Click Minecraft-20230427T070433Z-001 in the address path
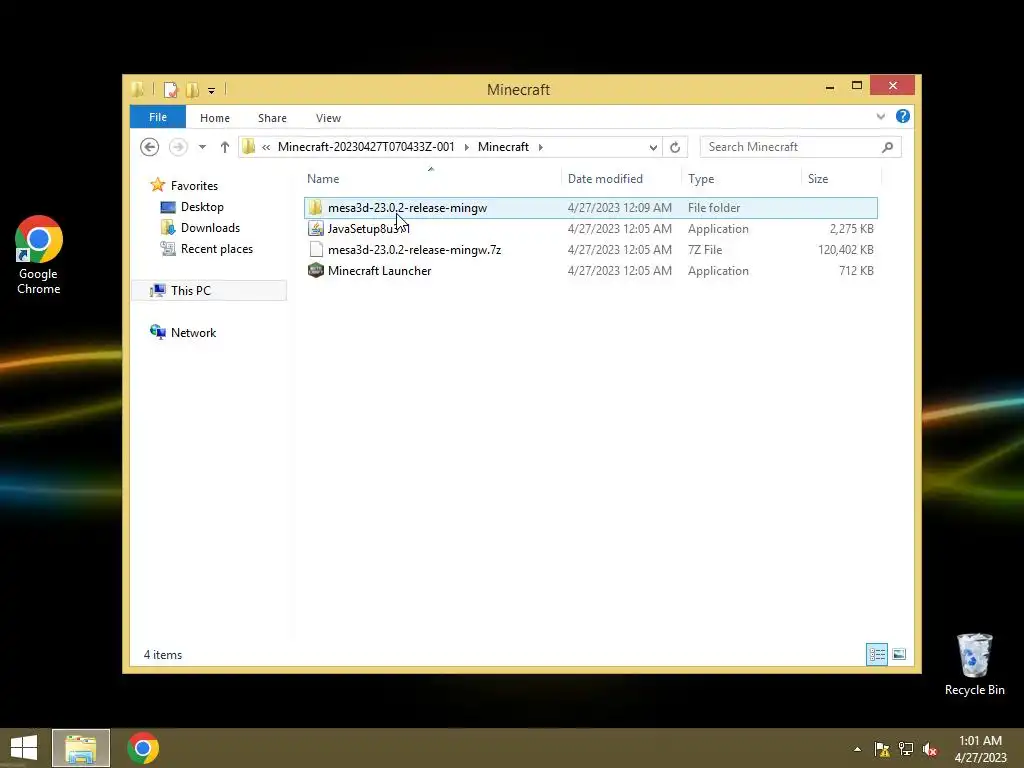 pyautogui.click(x=366, y=147)
